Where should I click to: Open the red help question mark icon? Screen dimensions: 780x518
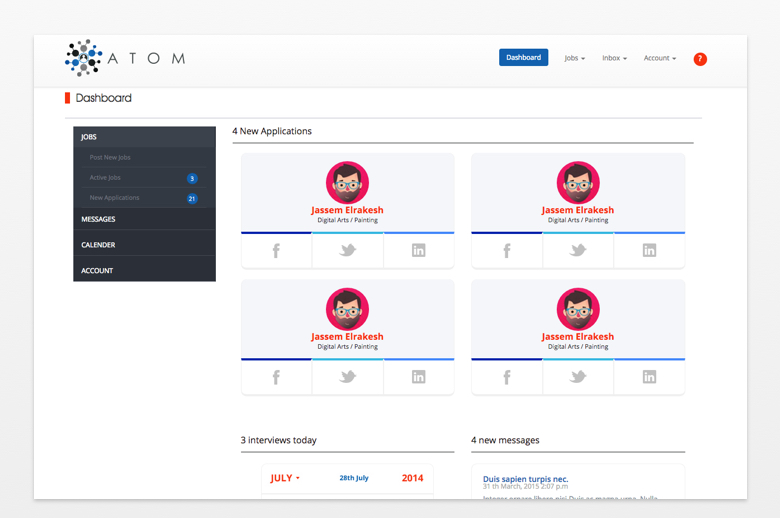pos(700,59)
